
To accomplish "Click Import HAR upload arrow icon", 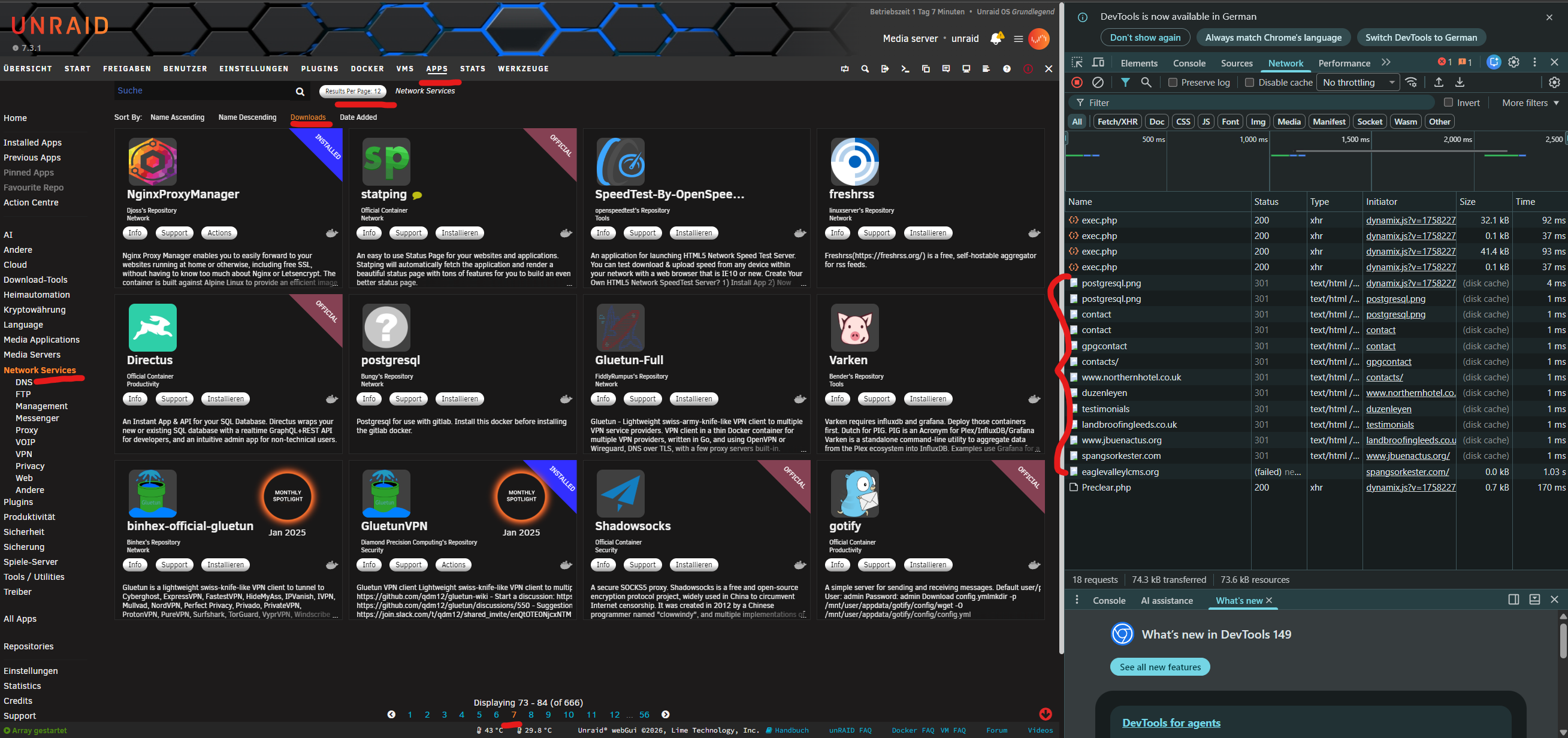I will click(1439, 82).
